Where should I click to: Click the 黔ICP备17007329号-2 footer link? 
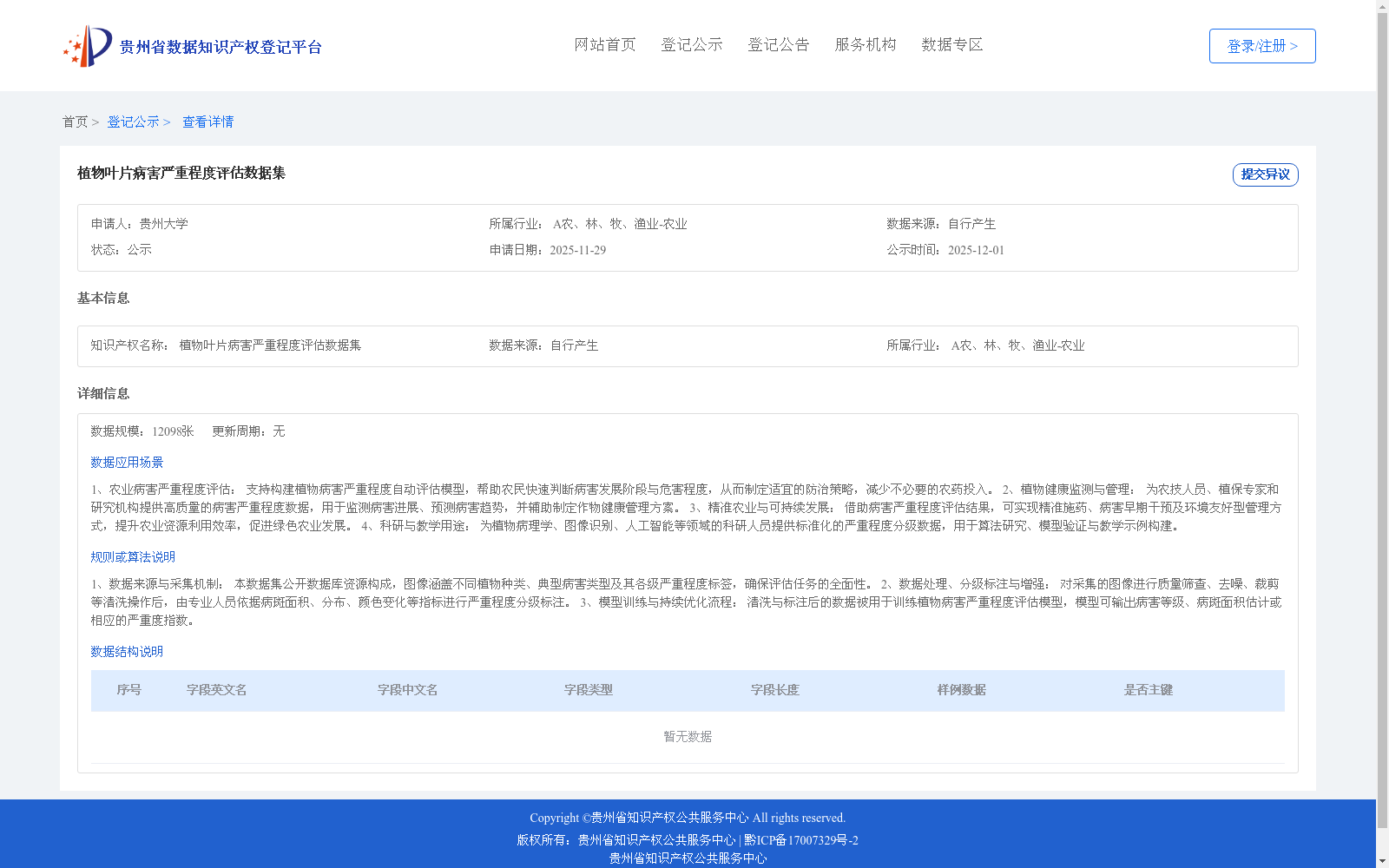pyautogui.click(x=801, y=840)
